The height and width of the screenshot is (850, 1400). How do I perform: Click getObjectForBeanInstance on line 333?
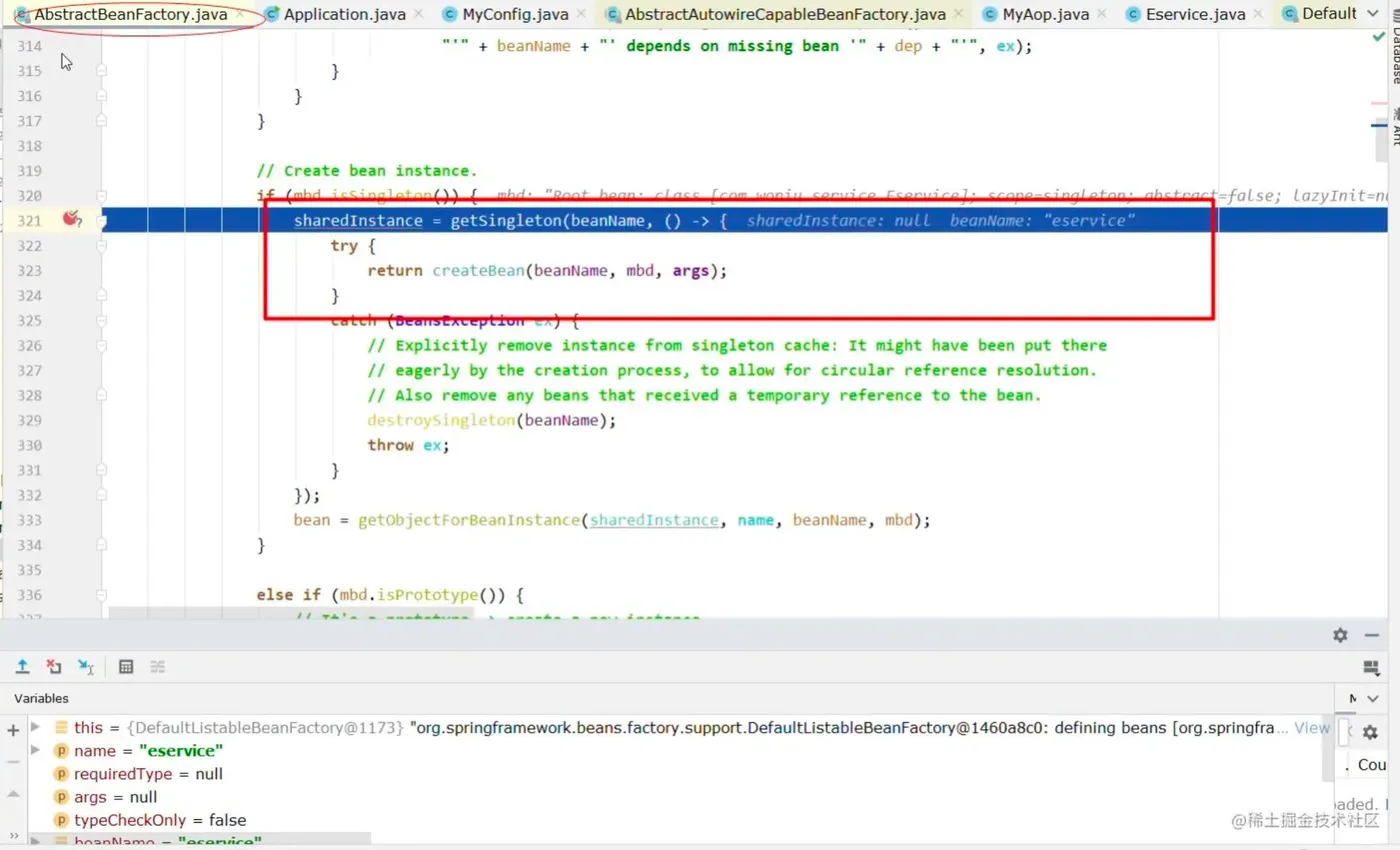pos(469,520)
